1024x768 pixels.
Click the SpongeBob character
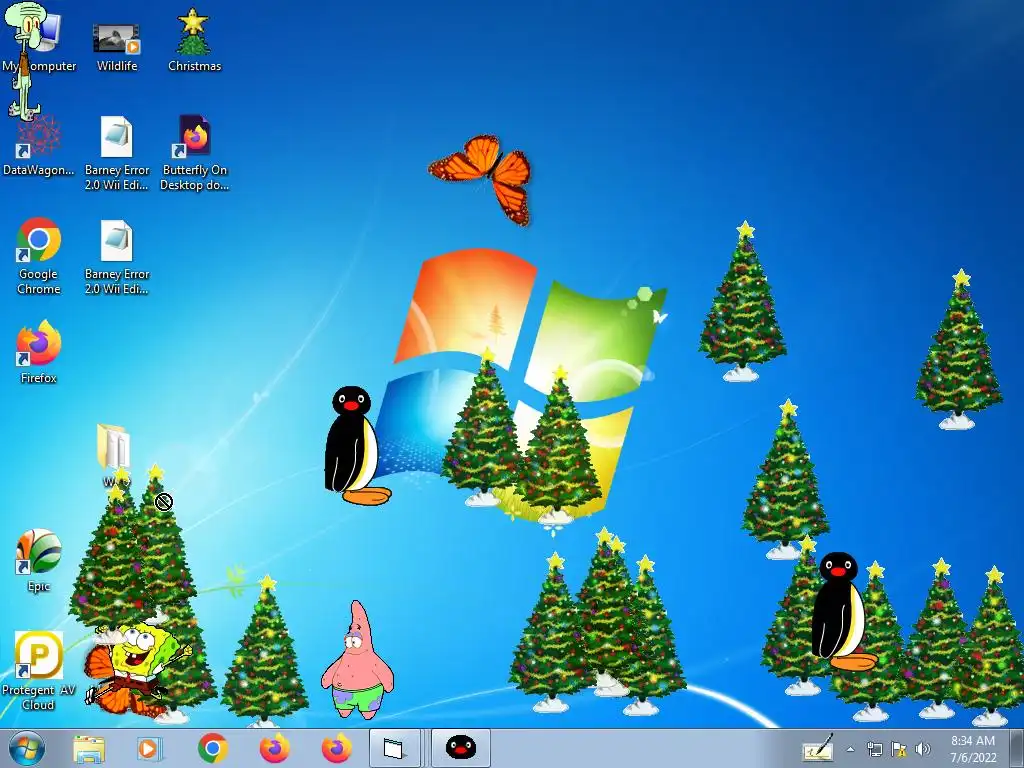138,661
